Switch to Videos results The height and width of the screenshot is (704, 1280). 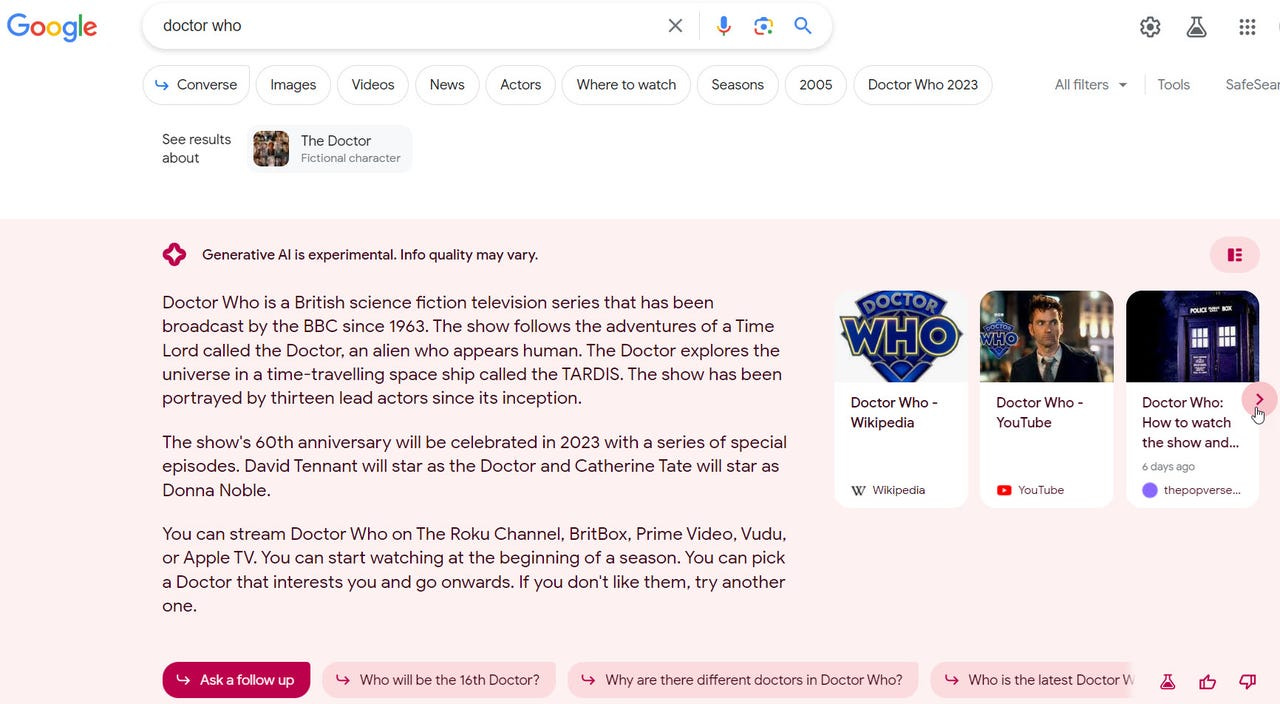click(x=373, y=85)
